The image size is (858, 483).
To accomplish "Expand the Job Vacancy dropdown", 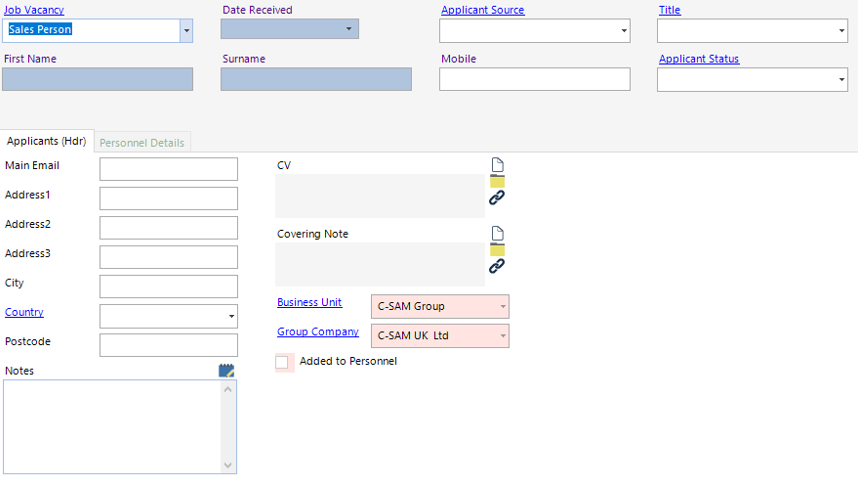I will click(186, 31).
